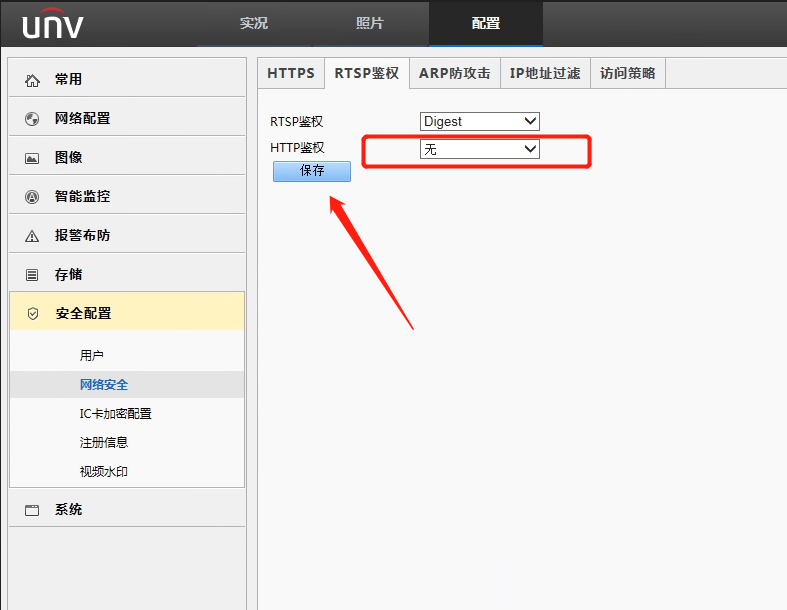The height and width of the screenshot is (610, 787).
Task: Click the home icon beside 常用
Action: [32, 80]
